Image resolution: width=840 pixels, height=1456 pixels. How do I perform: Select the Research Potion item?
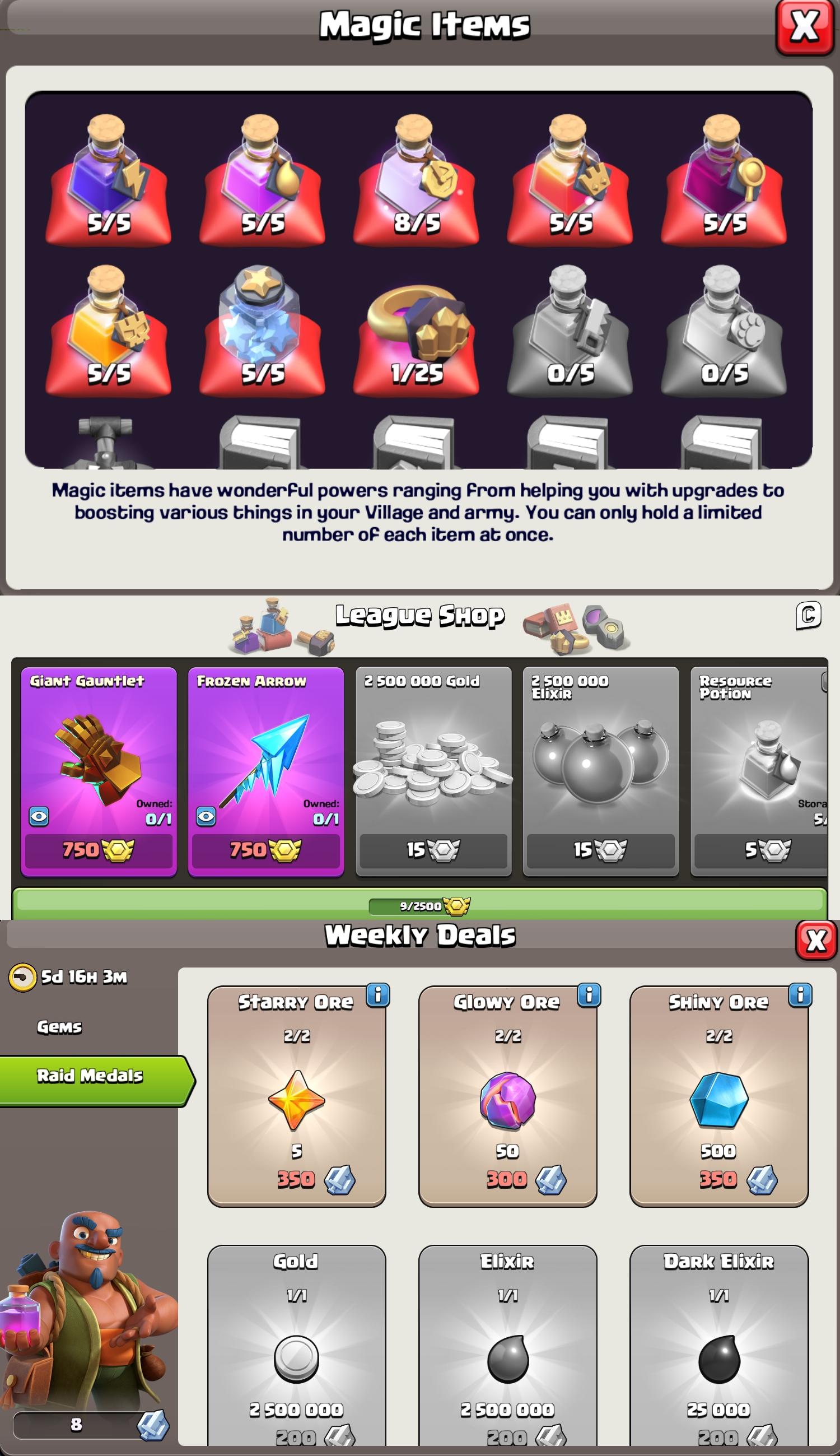click(x=724, y=179)
